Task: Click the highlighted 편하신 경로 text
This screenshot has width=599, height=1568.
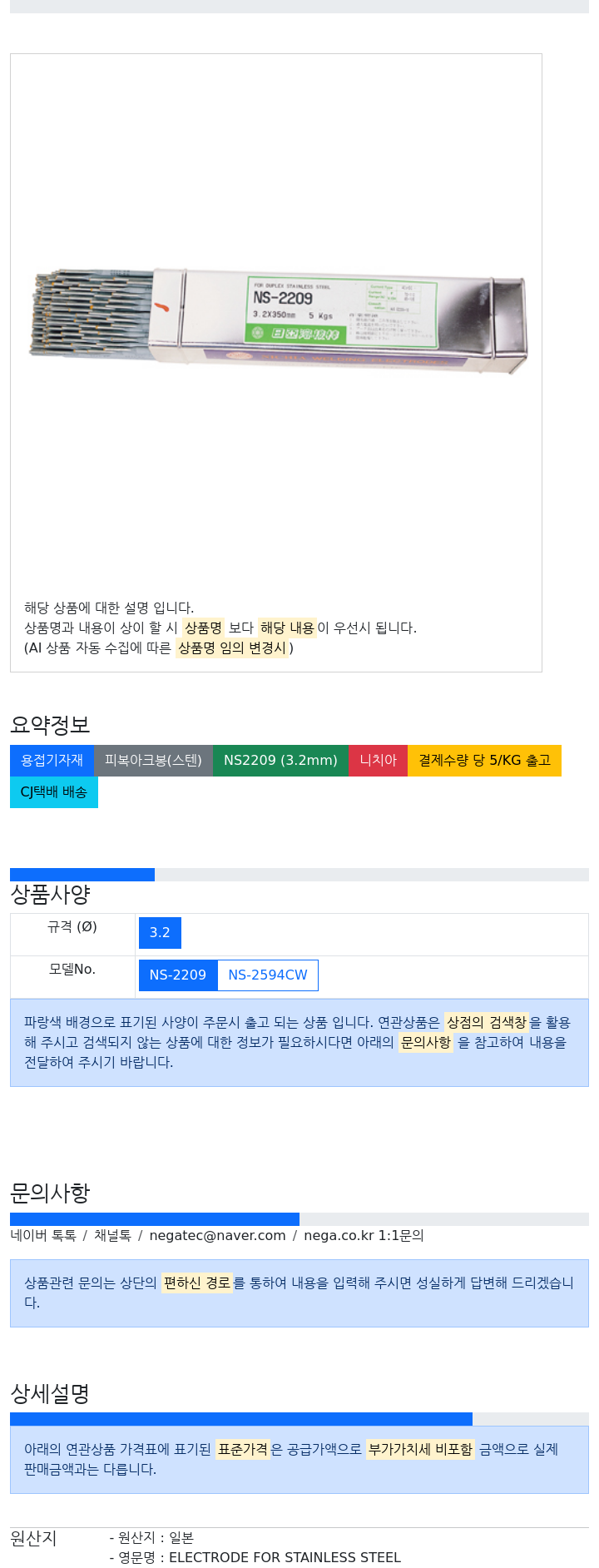Action: click(196, 1283)
